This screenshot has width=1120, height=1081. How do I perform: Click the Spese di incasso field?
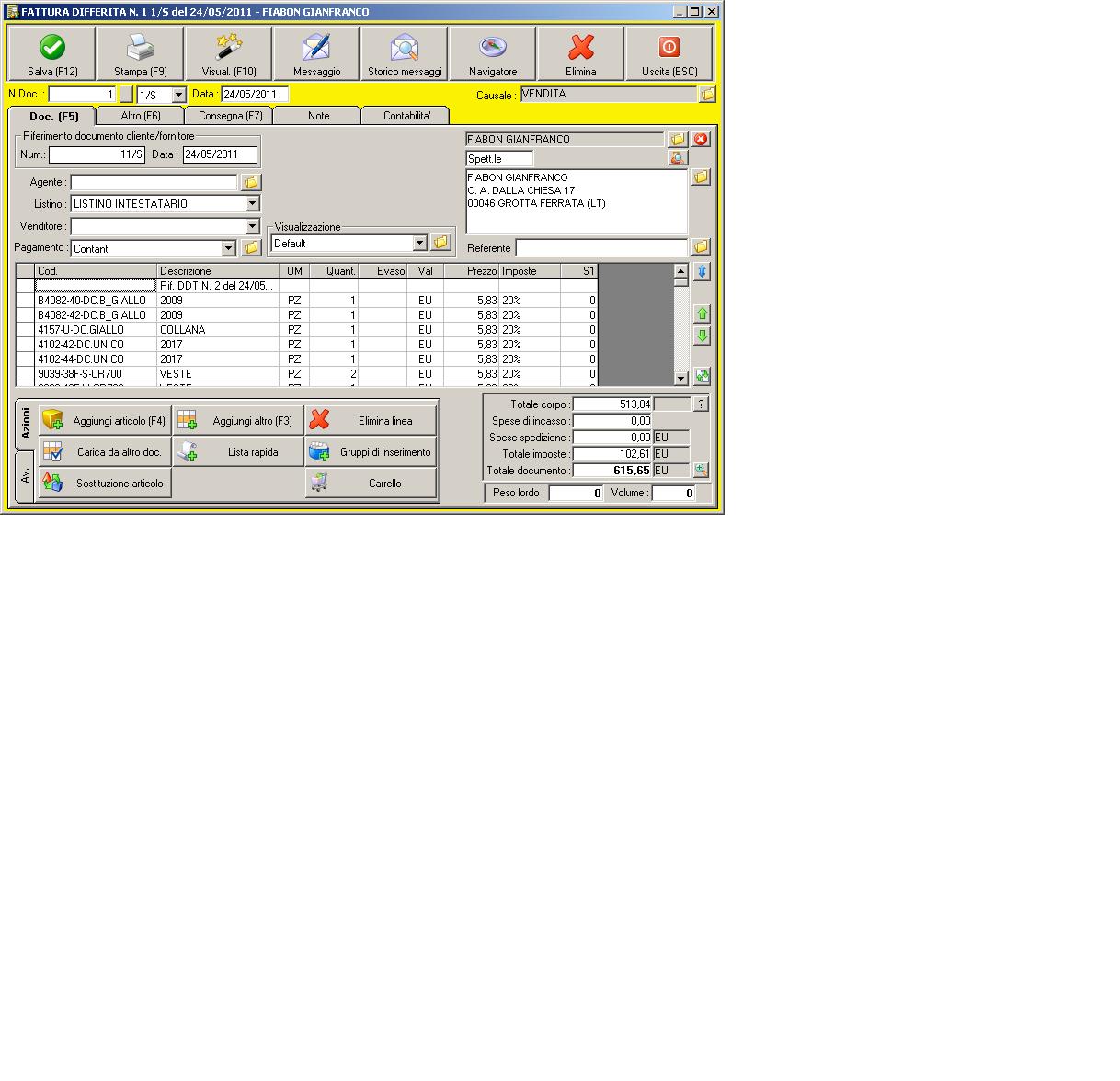click(612, 420)
